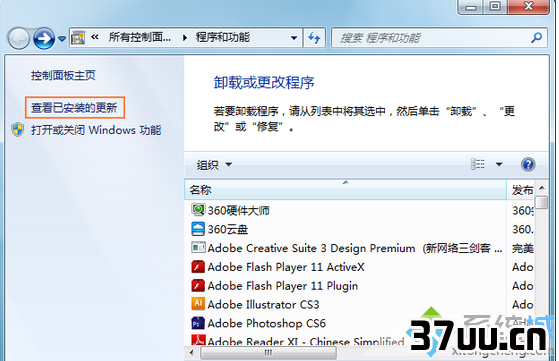559x361 pixels.
Task: Select Adobe Flash Player 11 Plugin entry
Action: tap(283, 286)
